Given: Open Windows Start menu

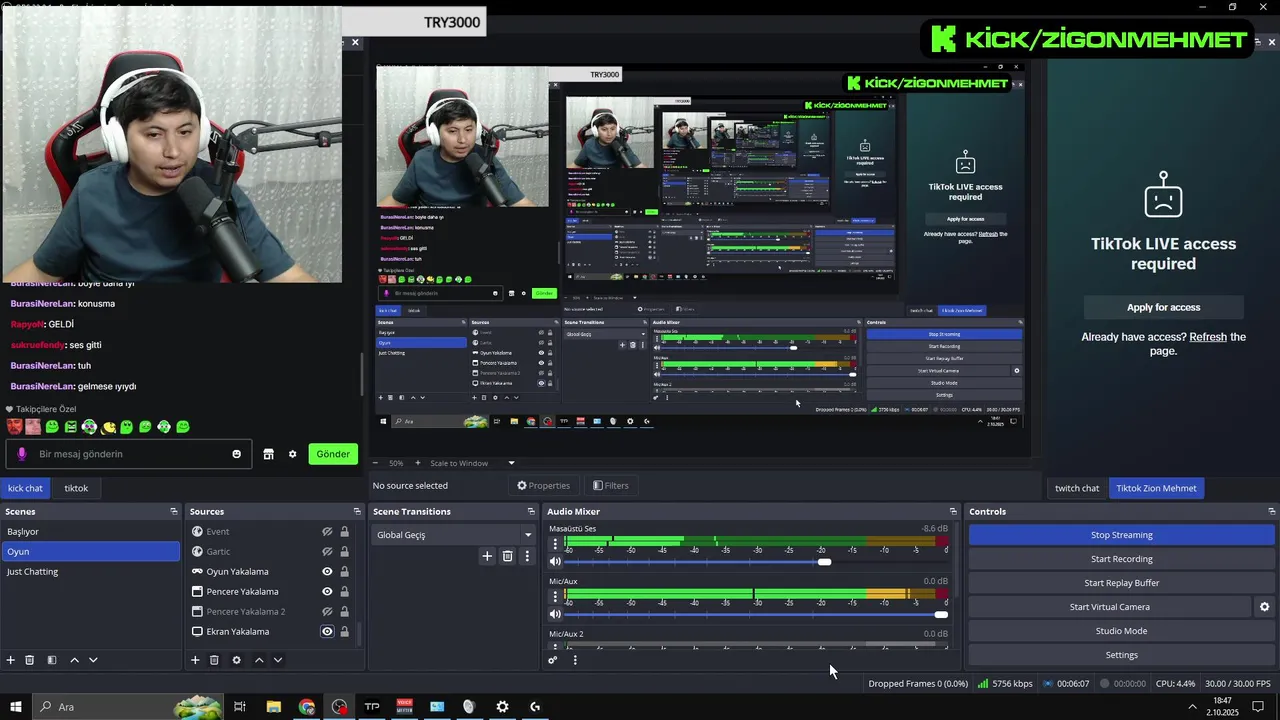Looking at the screenshot, I should point(15,707).
